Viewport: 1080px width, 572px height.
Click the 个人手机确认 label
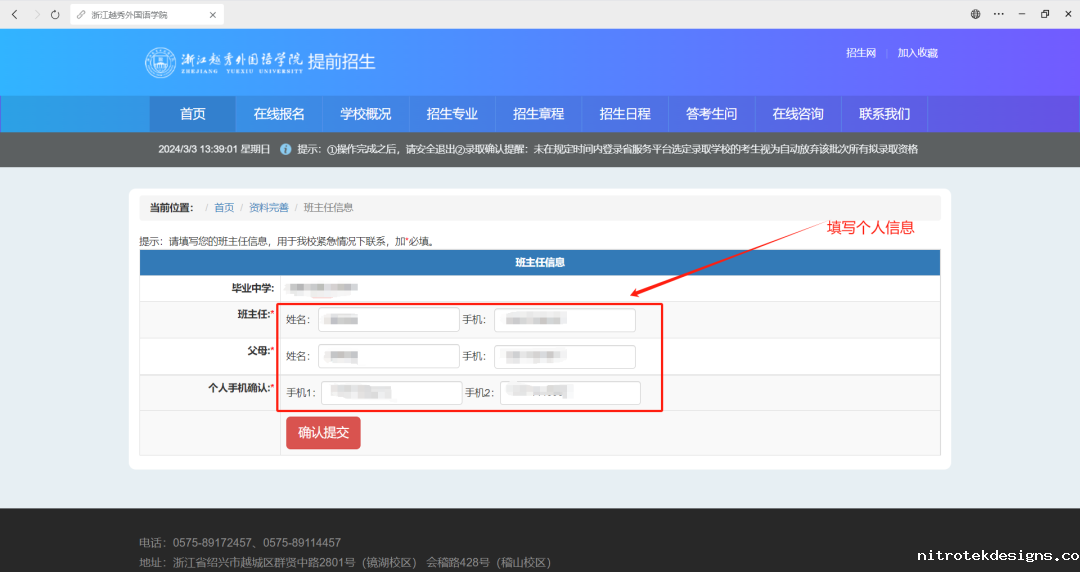click(241, 388)
